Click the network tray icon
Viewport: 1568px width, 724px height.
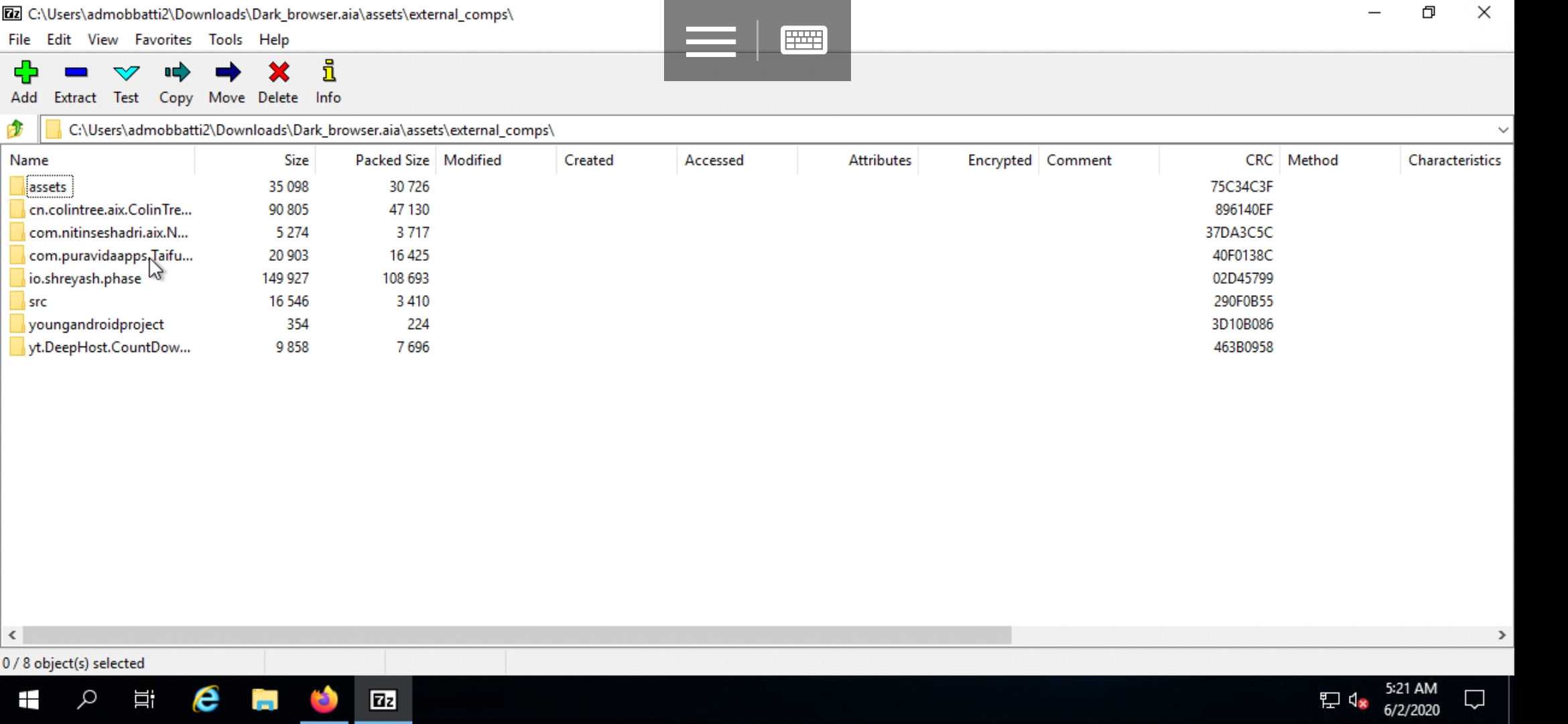tap(1329, 701)
